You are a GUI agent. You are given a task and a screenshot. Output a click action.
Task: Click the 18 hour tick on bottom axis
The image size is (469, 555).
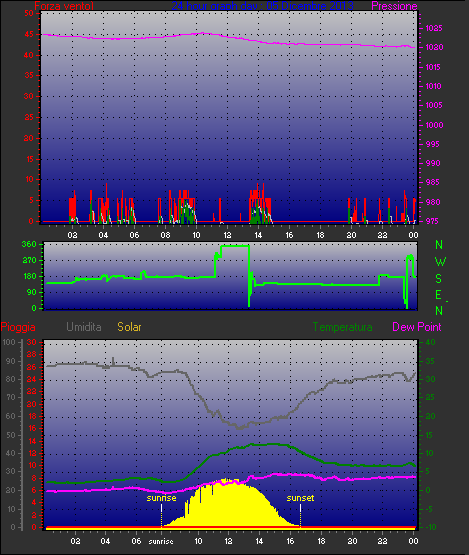pyautogui.click(x=321, y=541)
